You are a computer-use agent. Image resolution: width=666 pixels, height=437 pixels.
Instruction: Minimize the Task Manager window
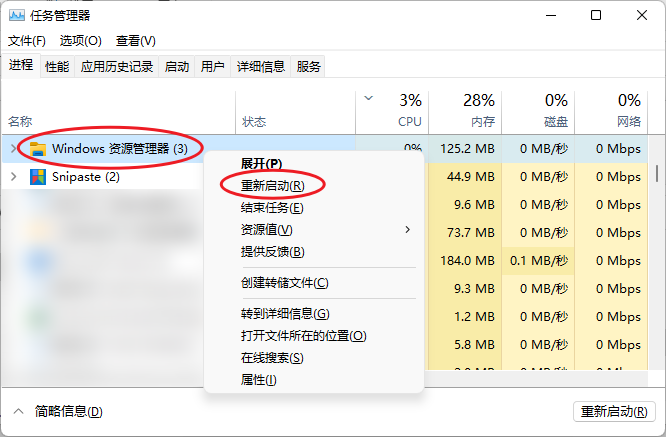pyautogui.click(x=551, y=15)
